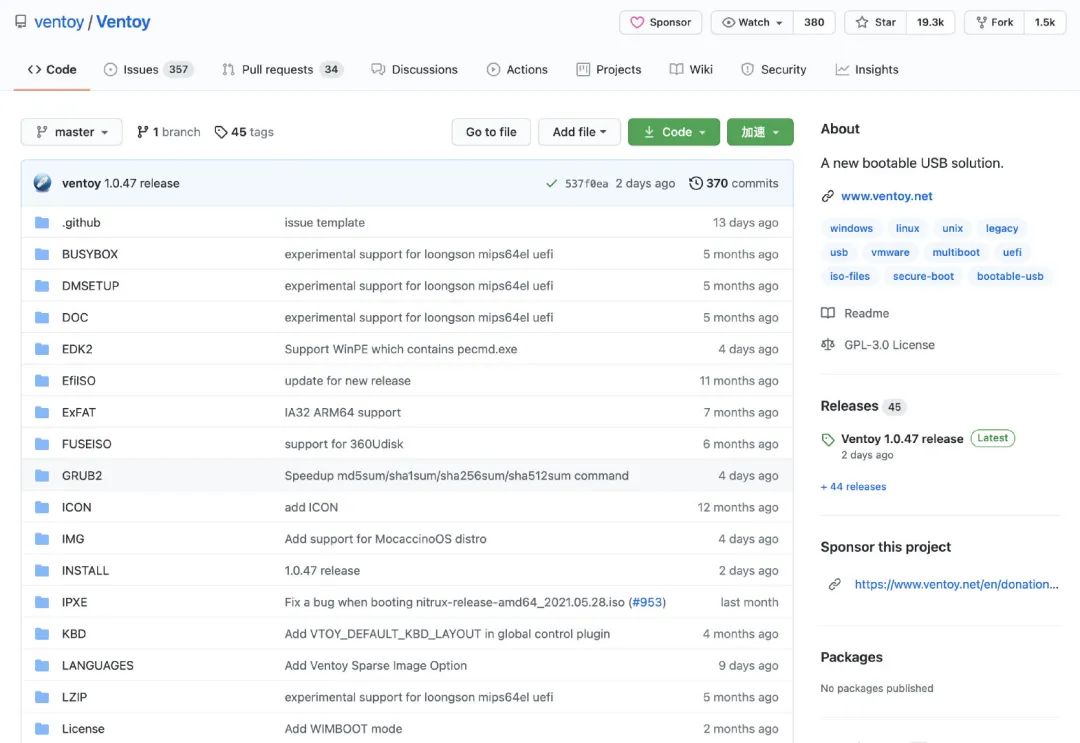The height and width of the screenshot is (743, 1080).
Task: Open the + 44 releases link
Action: [x=853, y=487]
